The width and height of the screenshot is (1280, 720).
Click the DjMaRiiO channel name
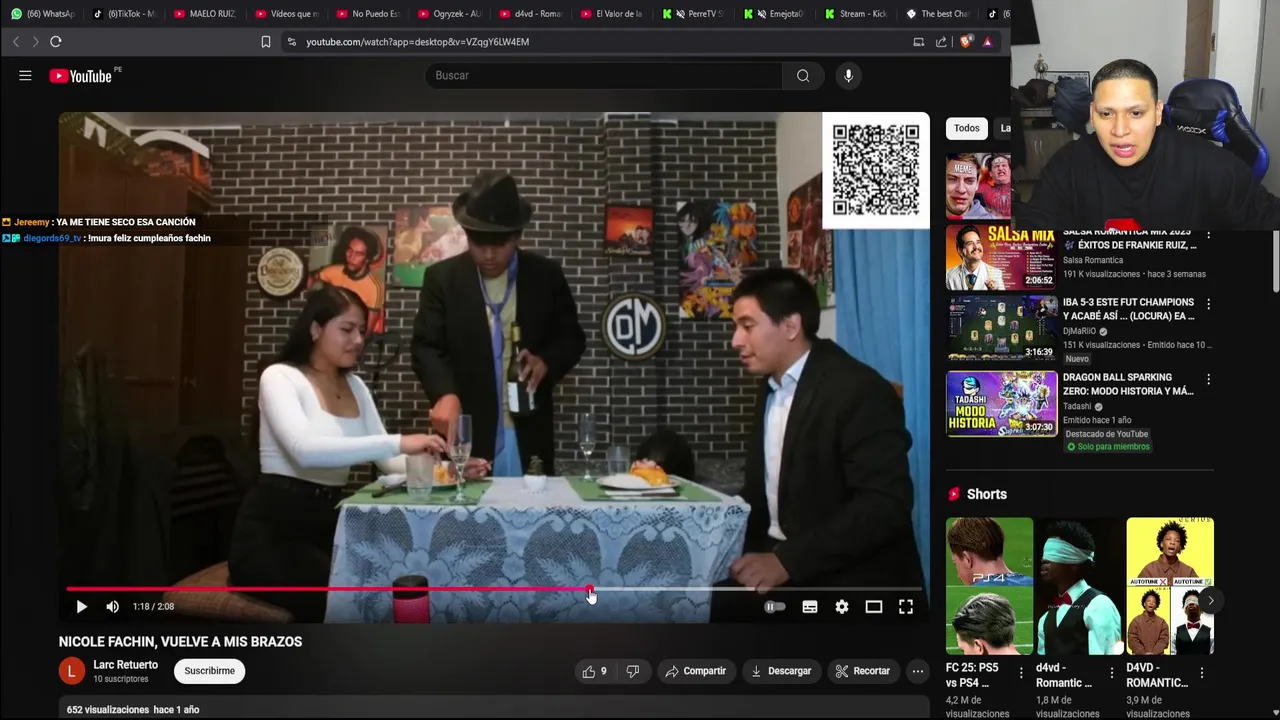pos(1080,331)
